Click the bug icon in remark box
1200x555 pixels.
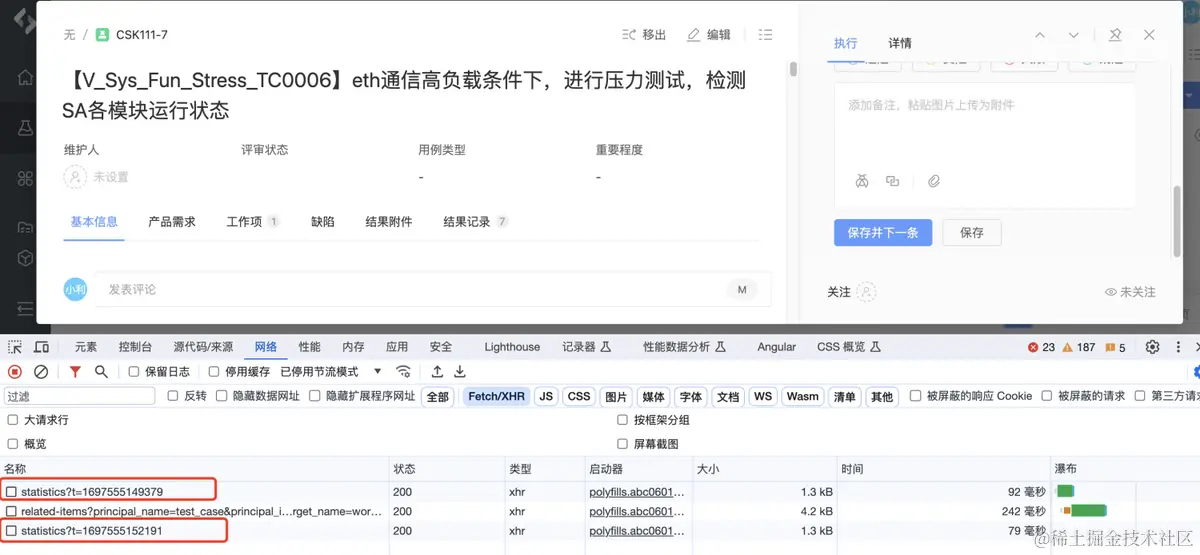861,181
